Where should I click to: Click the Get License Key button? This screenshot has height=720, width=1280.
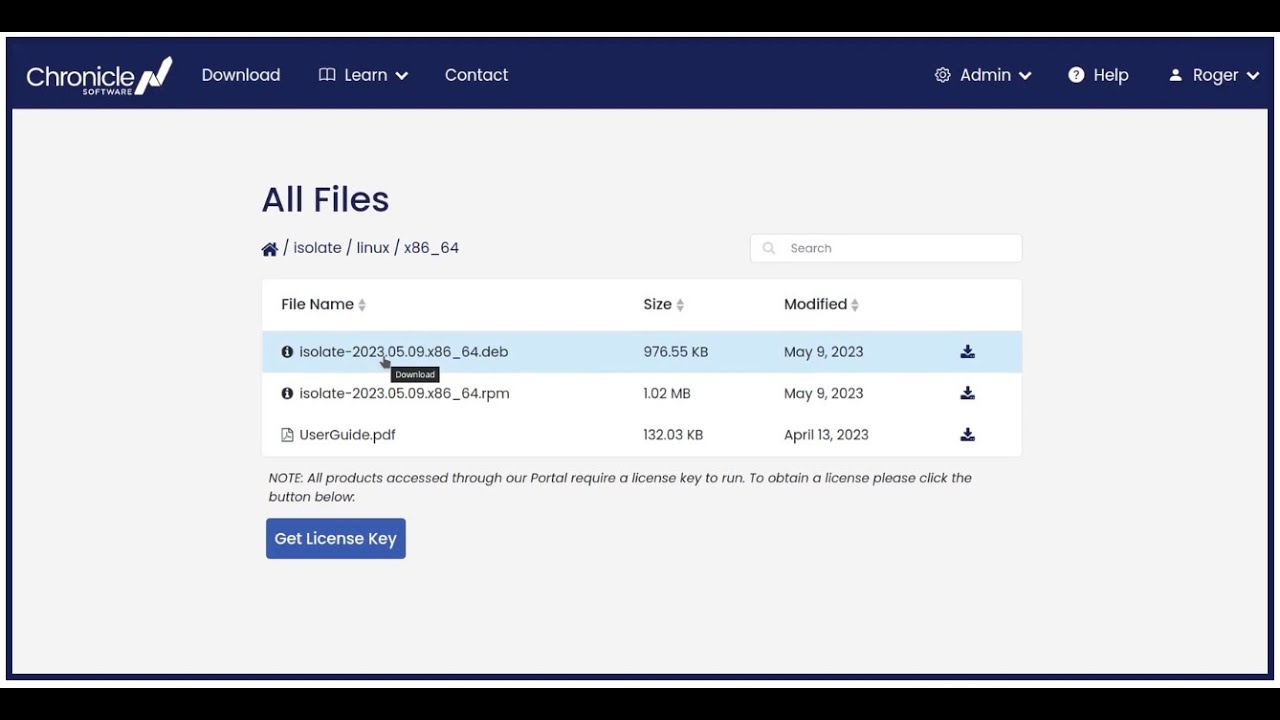tap(336, 538)
